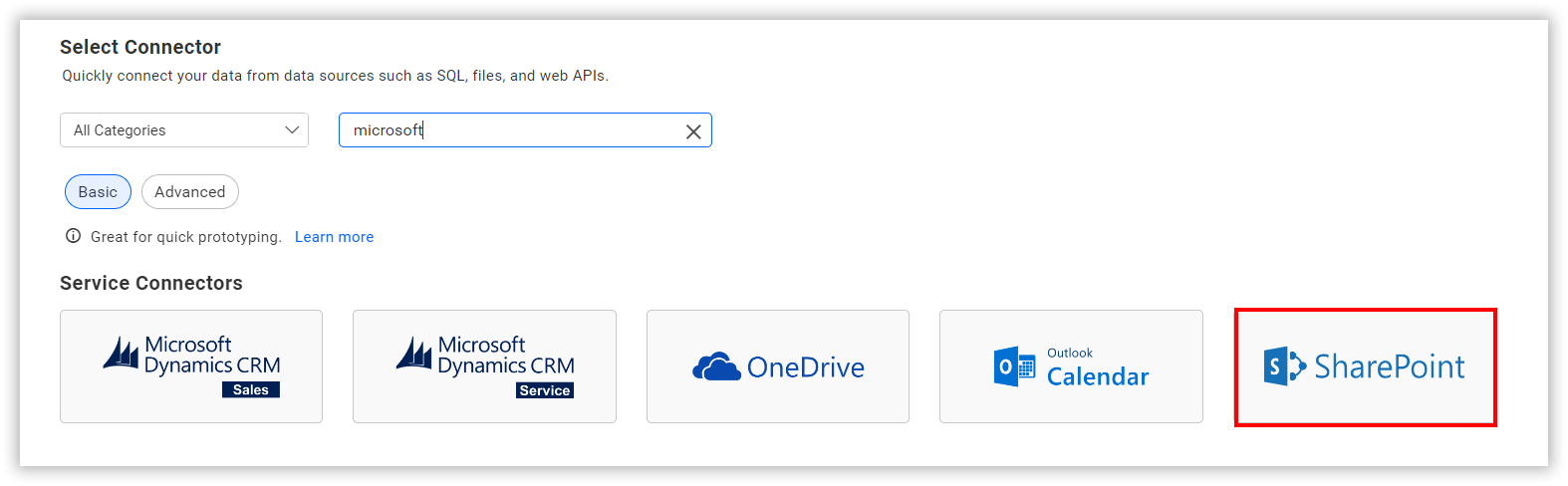Click the info icon beside prototyping note
Viewport: 1568px width, 486px height.
pos(73,236)
